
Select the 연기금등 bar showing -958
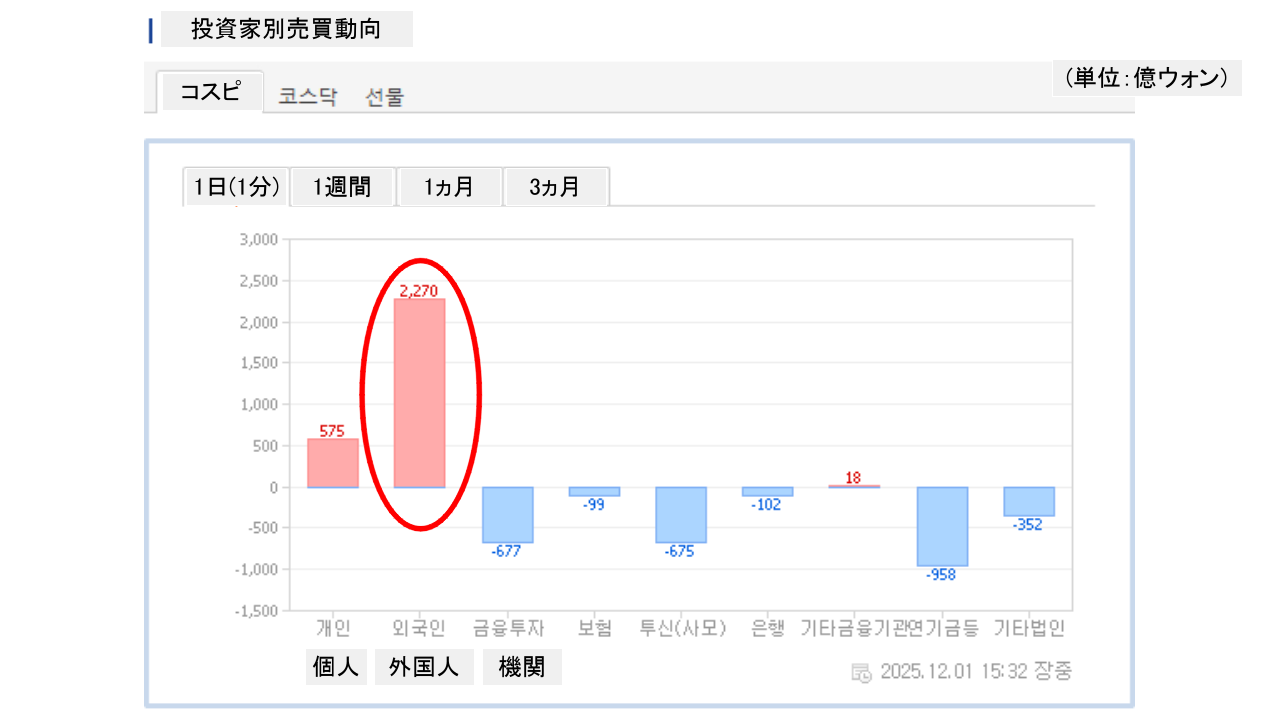point(942,526)
